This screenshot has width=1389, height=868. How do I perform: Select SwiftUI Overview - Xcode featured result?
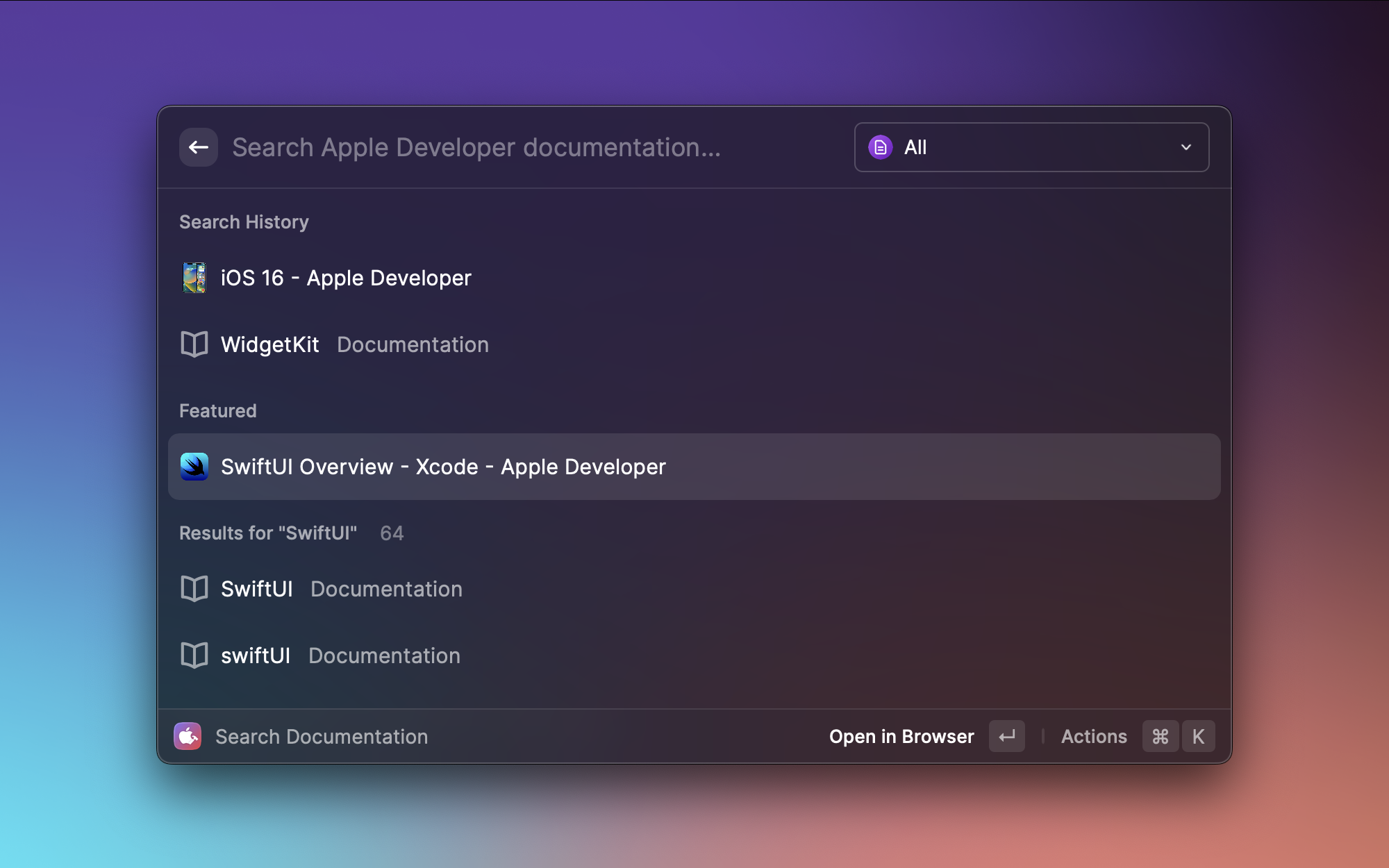pyautogui.click(x=443, y=467)
